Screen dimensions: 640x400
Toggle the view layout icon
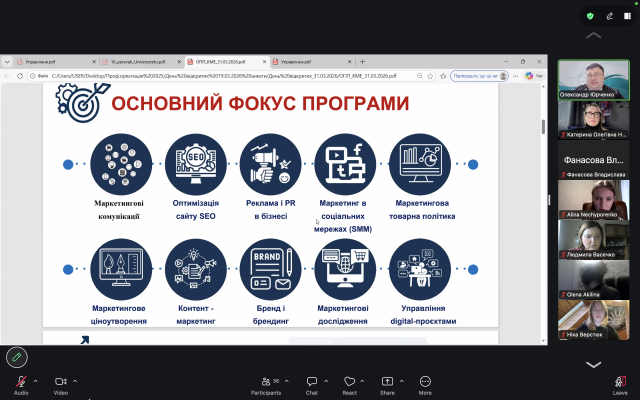coord(626,15)
